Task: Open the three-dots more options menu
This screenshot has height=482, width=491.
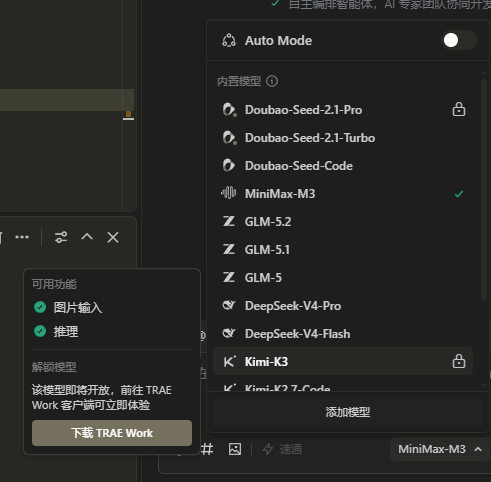Action: point(22,237)
